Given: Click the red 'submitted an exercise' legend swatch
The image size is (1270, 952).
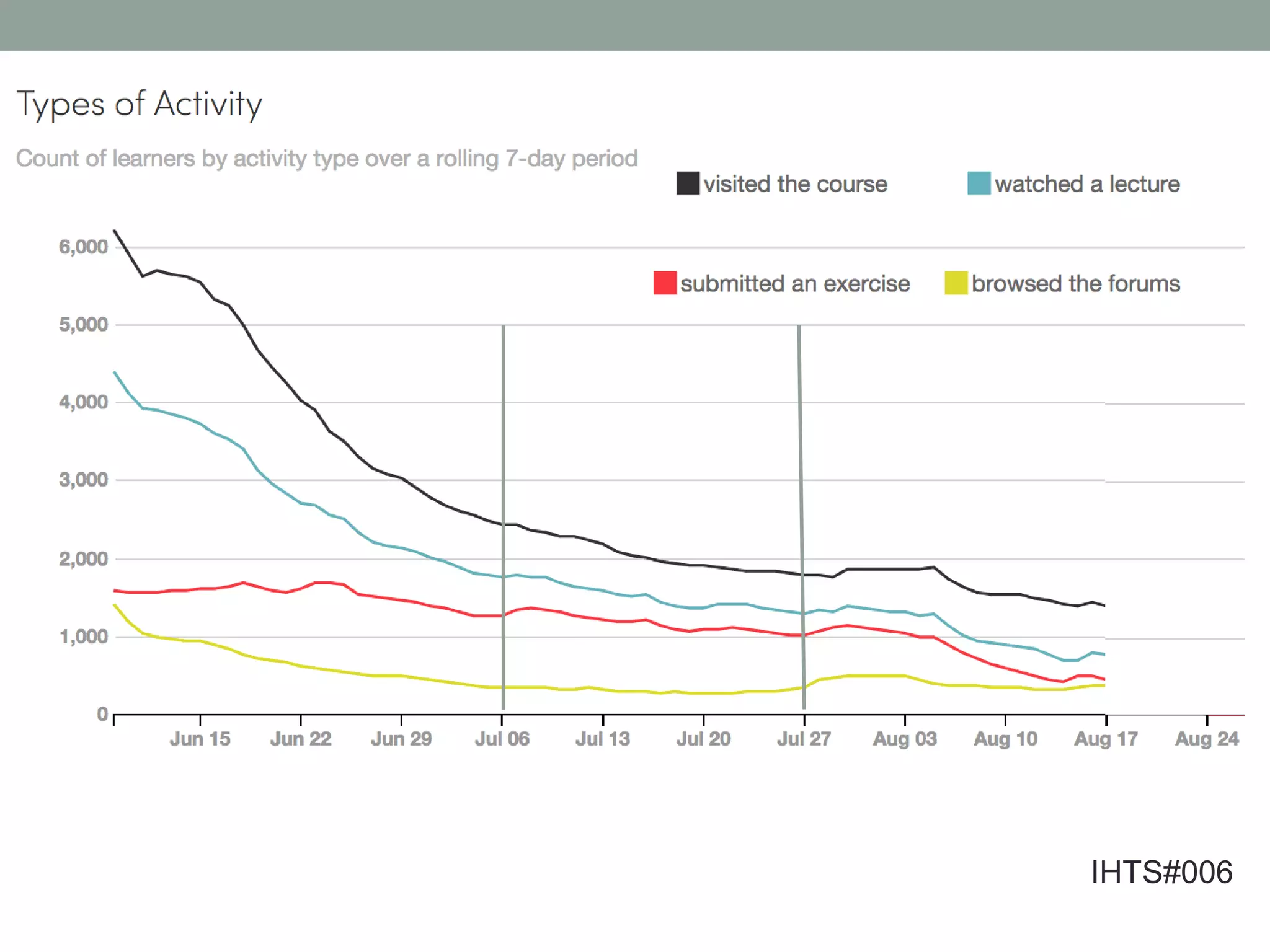Looking at the screenshot, I should click(x=665, y=283).
